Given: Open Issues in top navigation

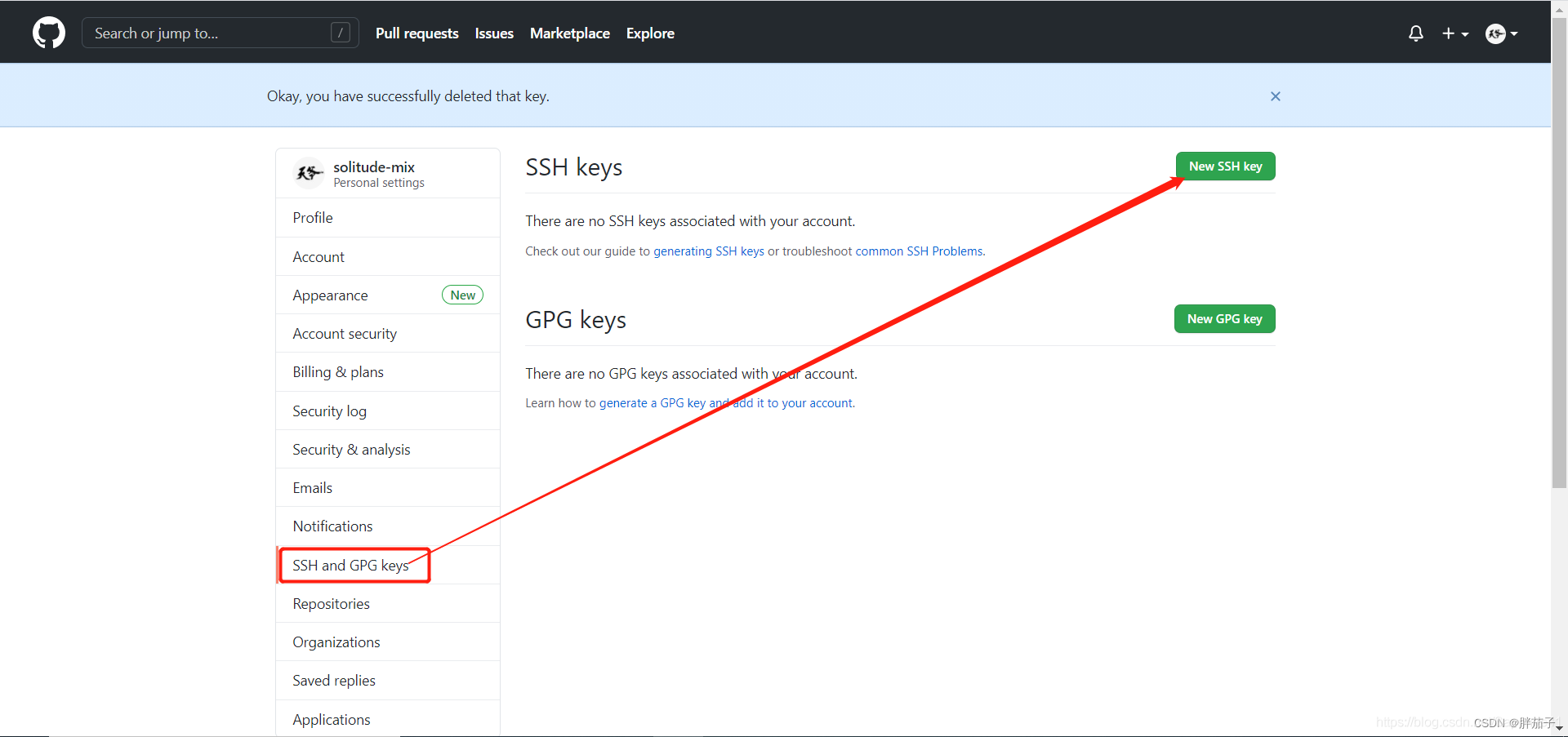Looking at the screenshot, I should [494, 33].
